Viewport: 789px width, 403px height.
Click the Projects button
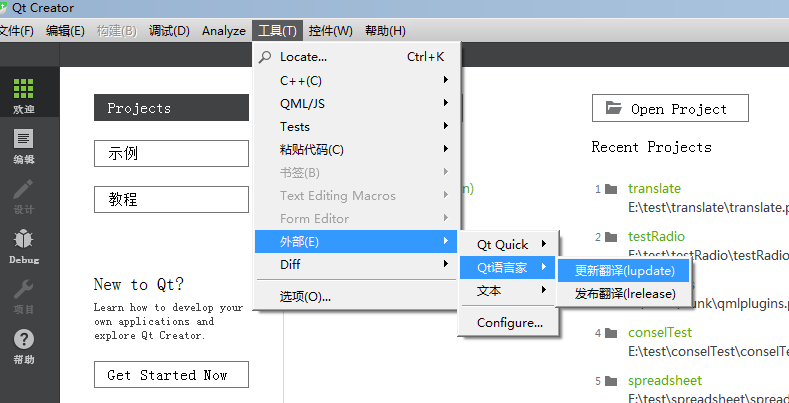(172, 108)
